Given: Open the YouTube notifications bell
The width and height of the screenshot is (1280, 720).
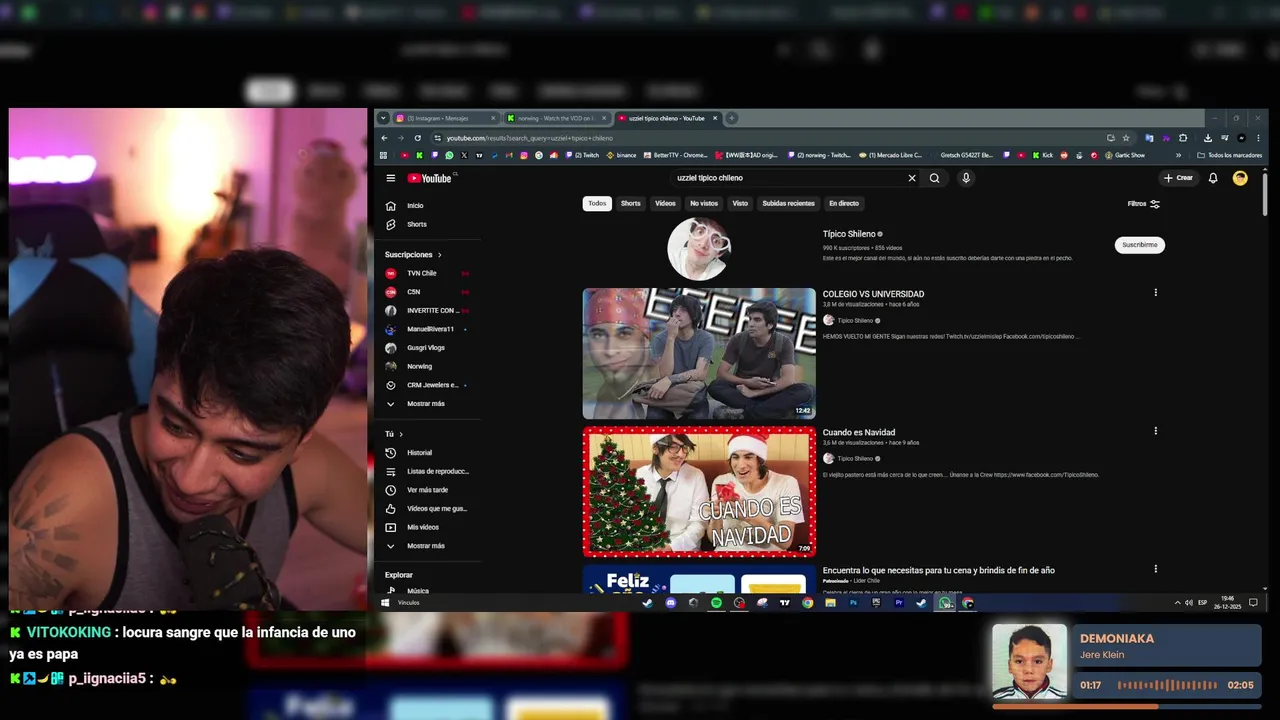Looking at the screenshot, I should [x=1213, y=178].
